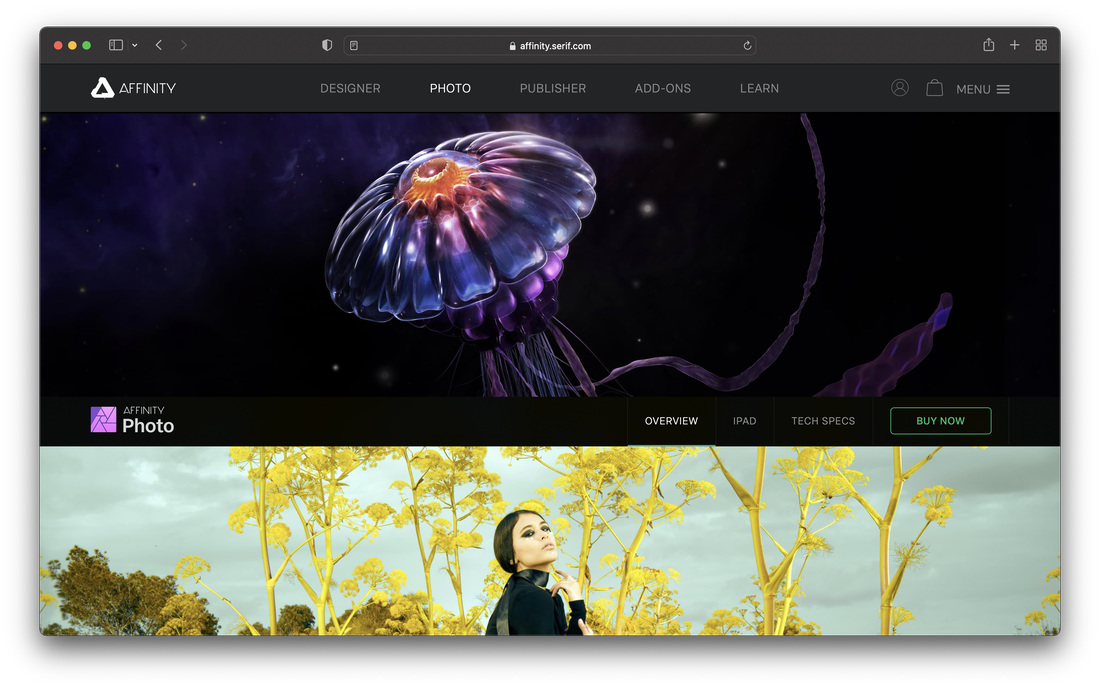Click the Safari privacy shield icon
Image resolution: width=1100 pixels, height=688 pixels.
click(326, 45)
